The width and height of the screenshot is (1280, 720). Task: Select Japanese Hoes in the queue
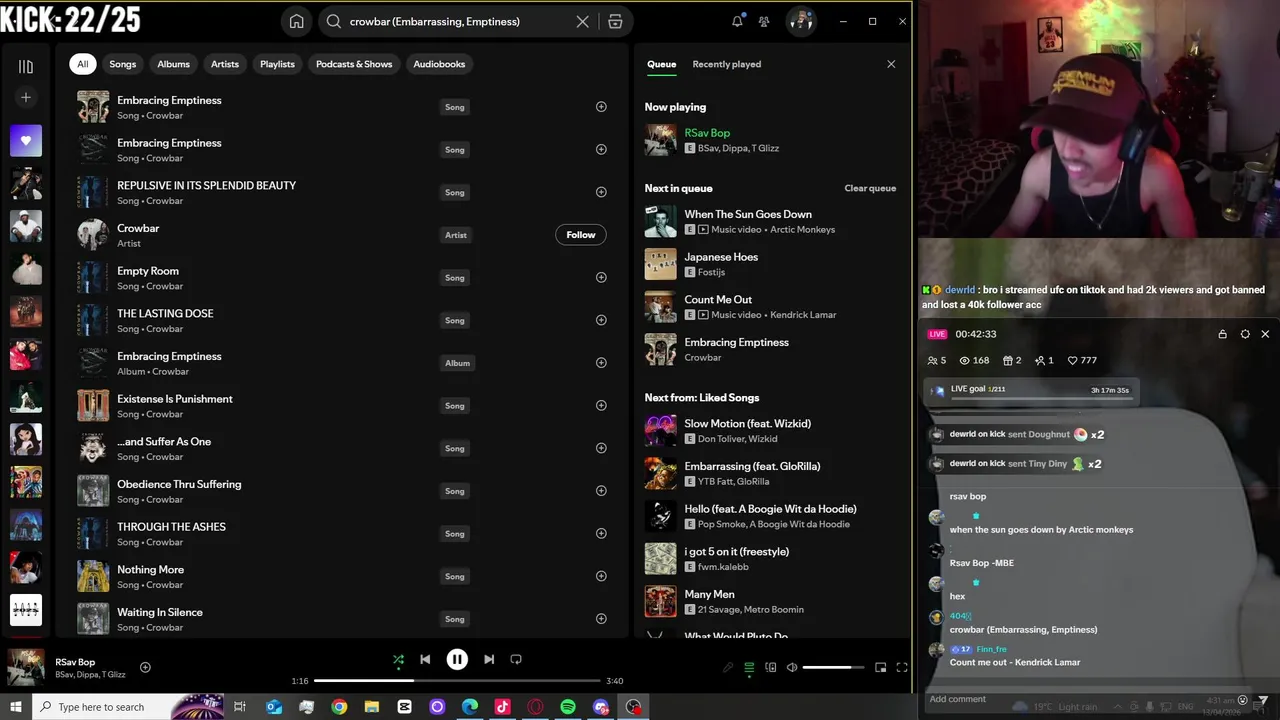(x=771, y=264)
